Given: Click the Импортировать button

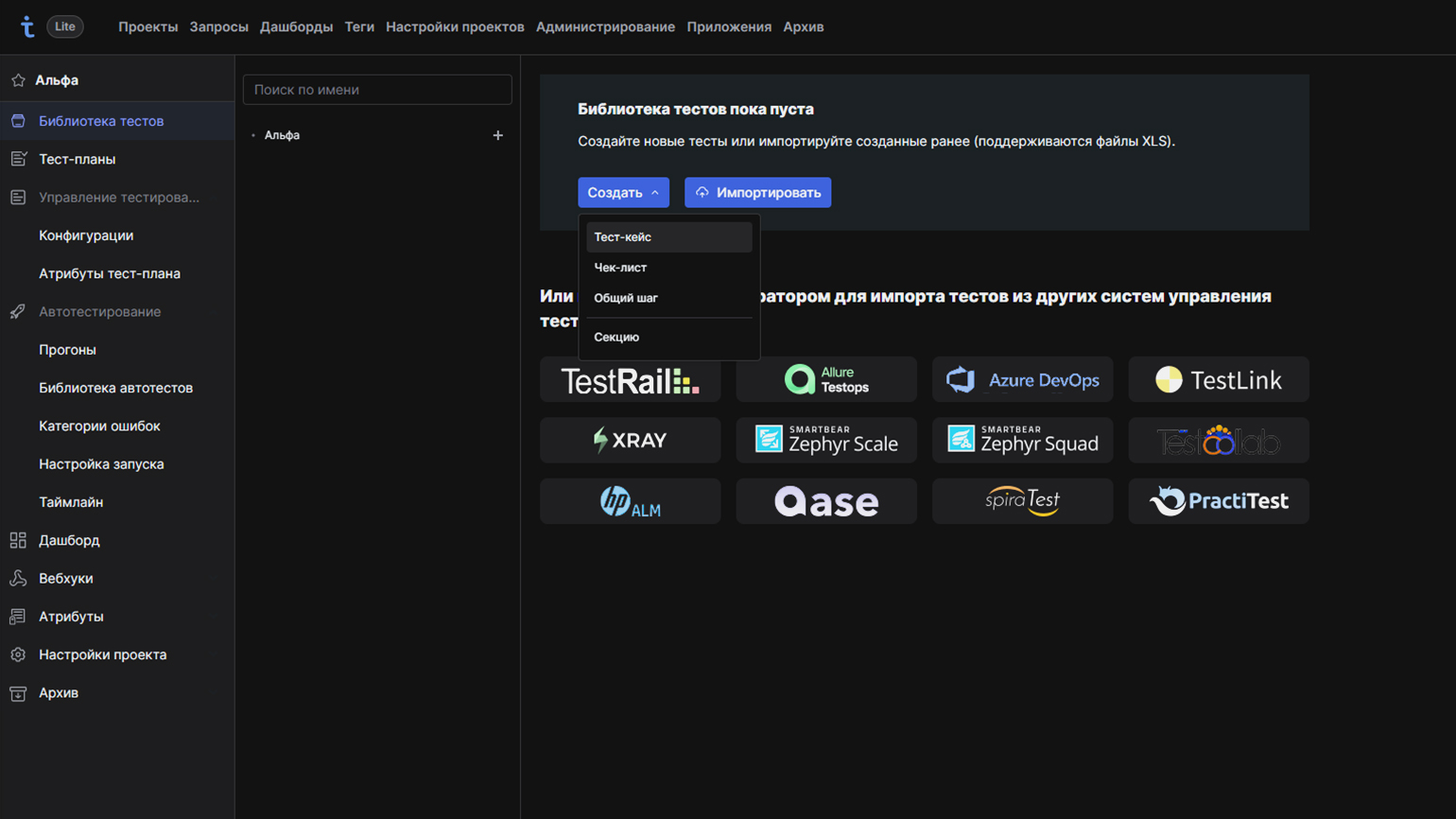Looking at the screenshot, I should click(x=758, y=192).
